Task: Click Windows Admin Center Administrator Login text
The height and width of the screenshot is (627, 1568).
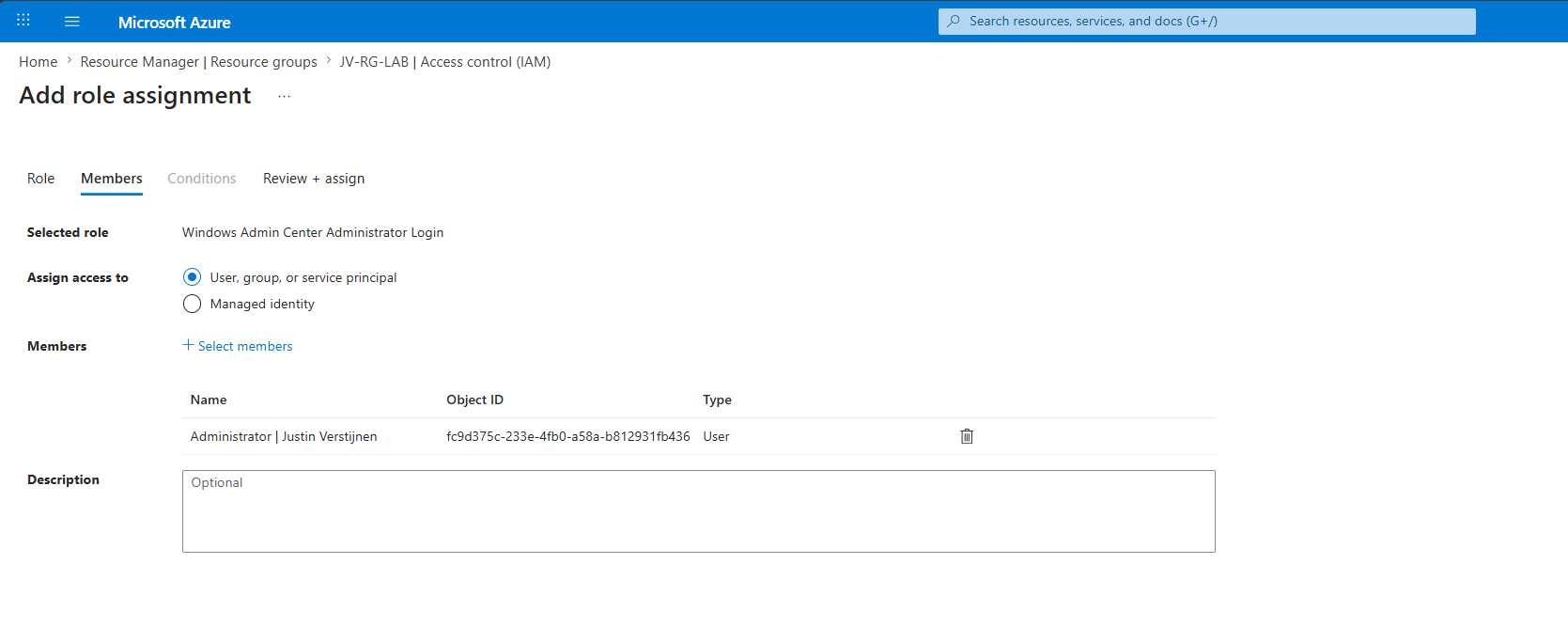Action: pyautogui.click(x=313, y=232)
